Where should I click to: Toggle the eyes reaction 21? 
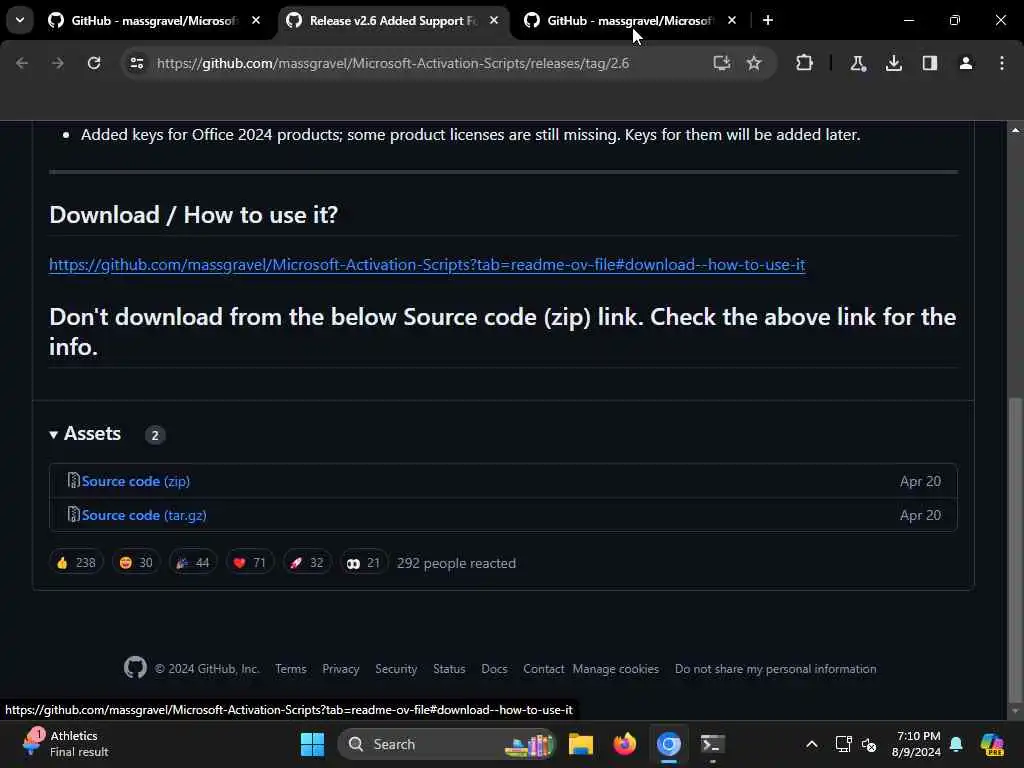363,563
